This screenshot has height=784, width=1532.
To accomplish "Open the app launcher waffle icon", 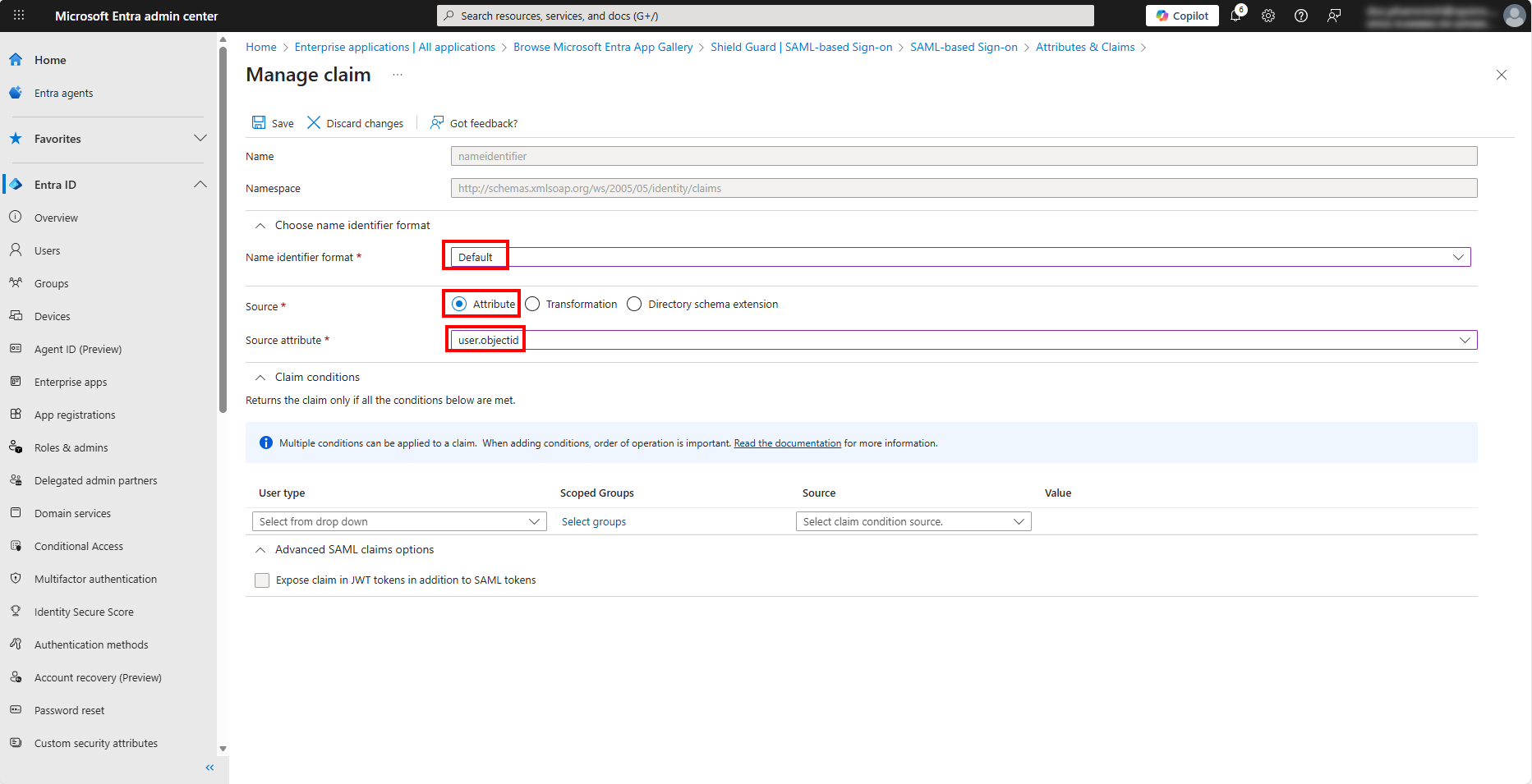I will pyautogui.click(x=19, y=16).
